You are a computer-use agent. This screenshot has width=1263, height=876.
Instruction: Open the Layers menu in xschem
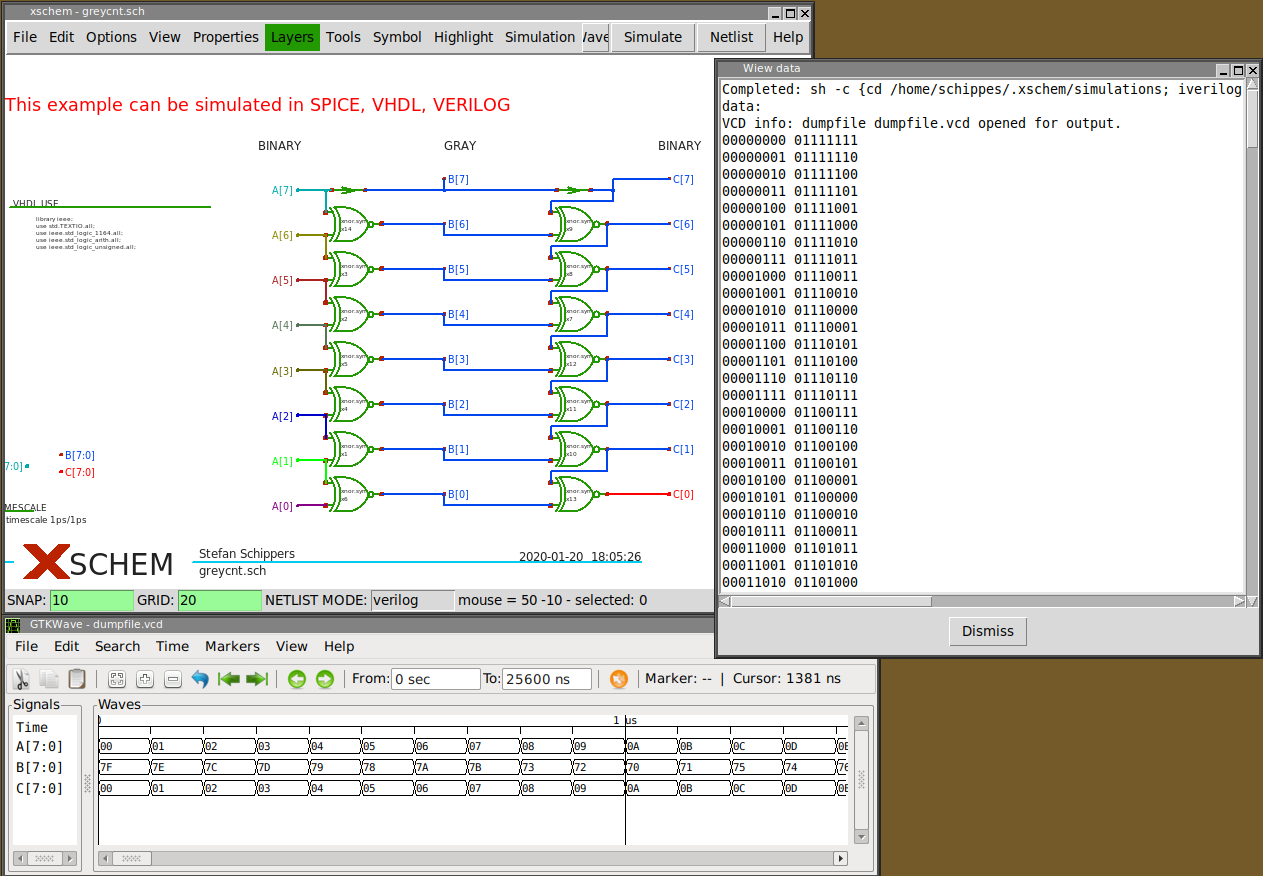click(x=292, y=37)
